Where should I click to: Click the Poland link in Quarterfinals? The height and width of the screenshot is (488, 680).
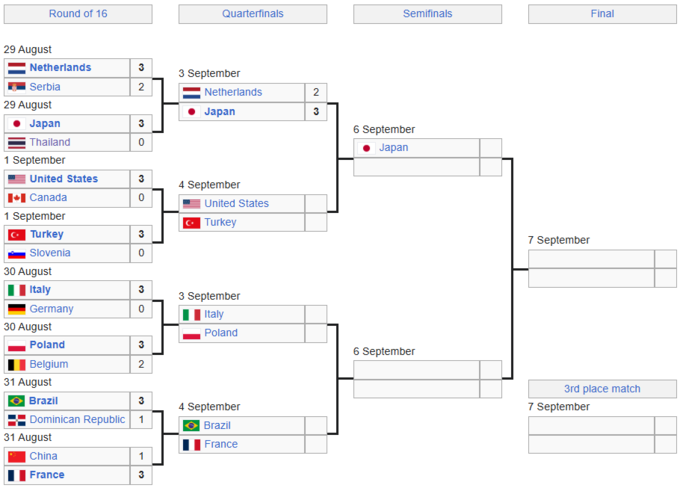click(x=221, y=333)
